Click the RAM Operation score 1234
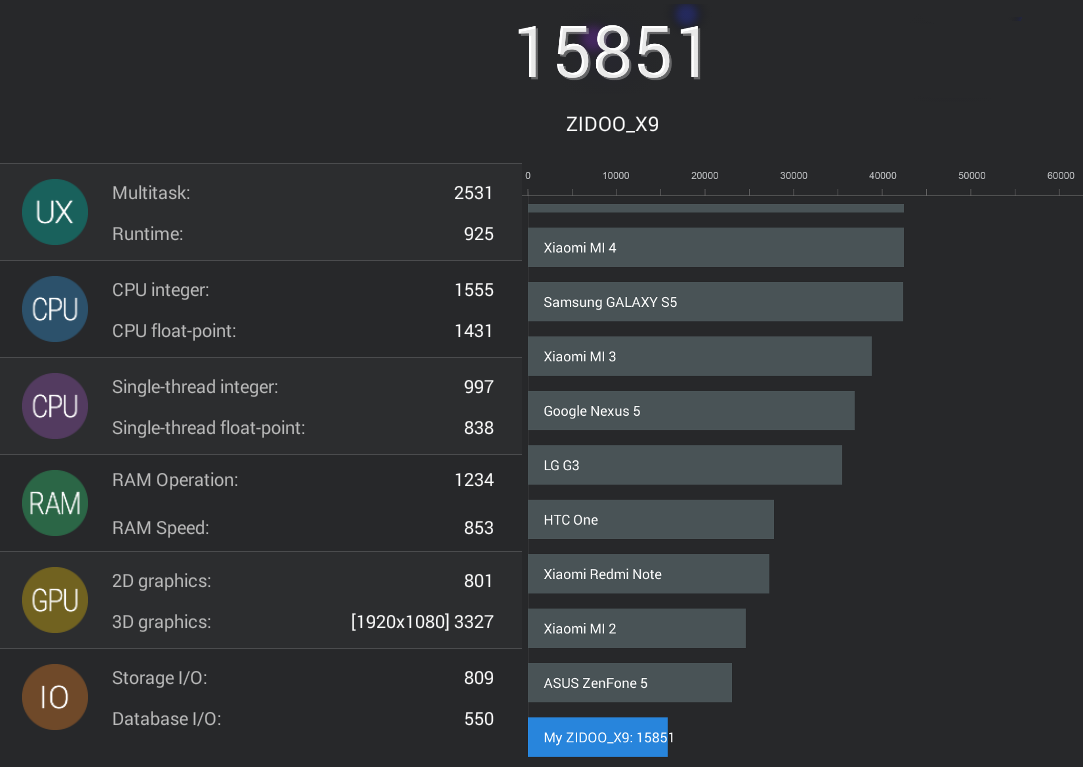The image size is (1083, 767). 474,480
